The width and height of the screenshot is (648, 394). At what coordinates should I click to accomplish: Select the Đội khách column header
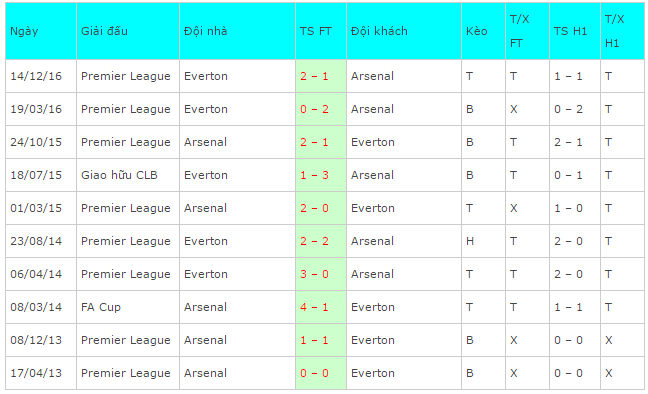(x=404, y=31)
